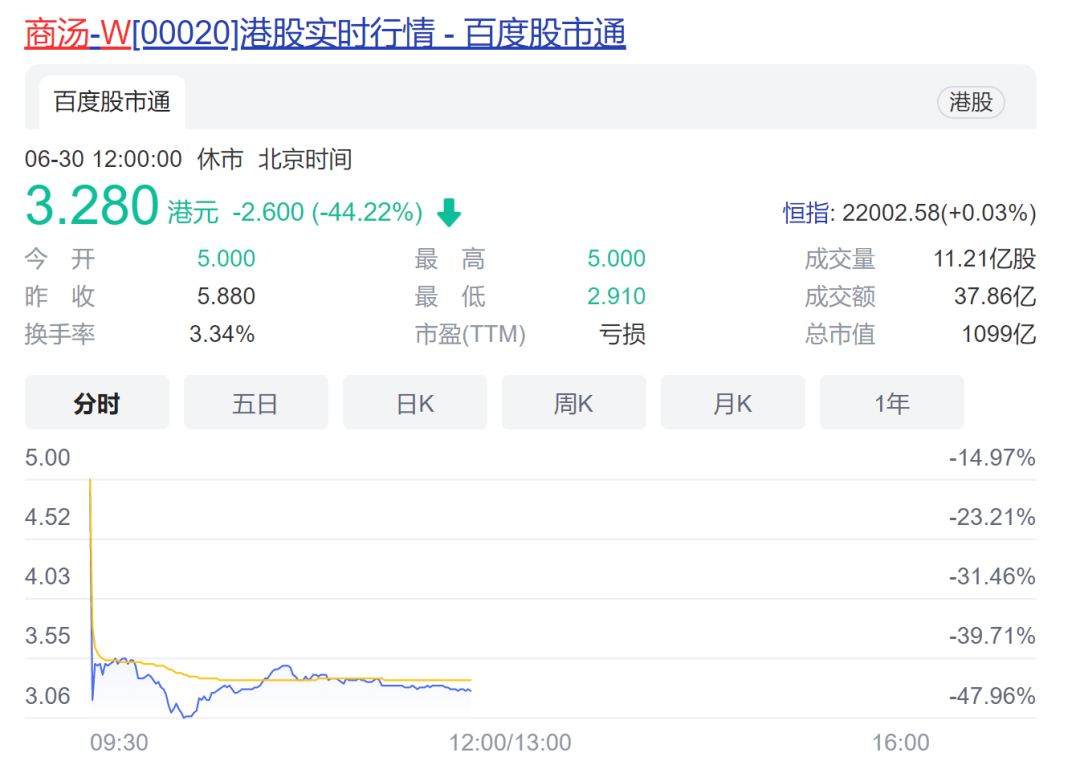Click the 总市值 value 1099亿
The width and height of the screenshot is (1080, 765).
[998, 334]
